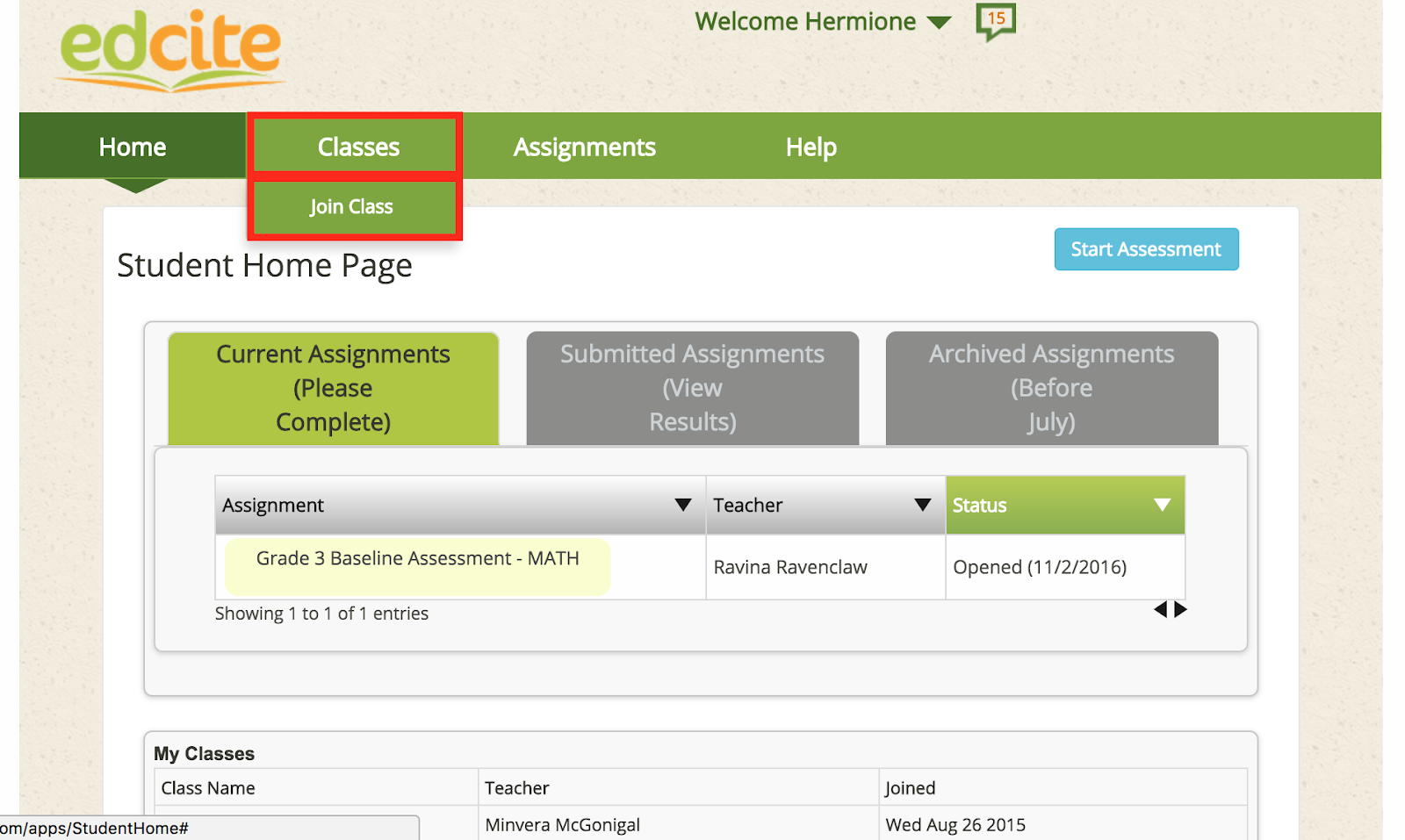Open the Home menu

133,147
